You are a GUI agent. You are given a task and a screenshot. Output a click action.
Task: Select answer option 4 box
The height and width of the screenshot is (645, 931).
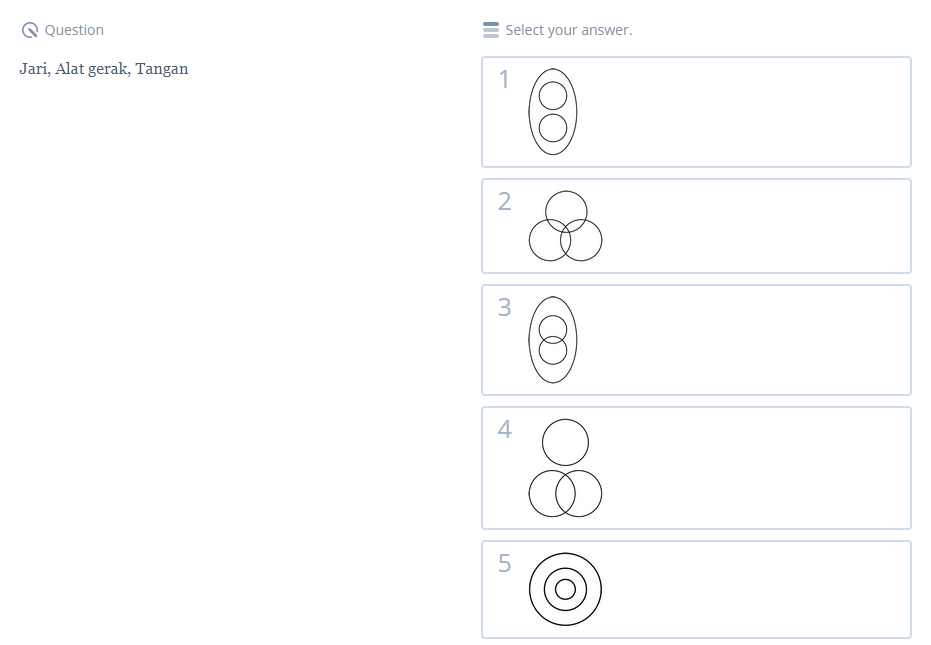(740, 468)
